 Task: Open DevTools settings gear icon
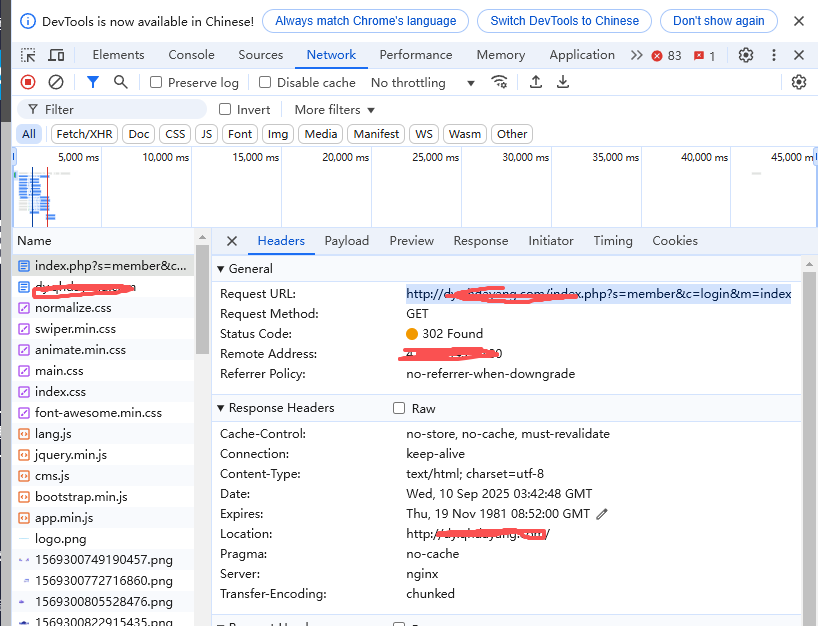746,55
